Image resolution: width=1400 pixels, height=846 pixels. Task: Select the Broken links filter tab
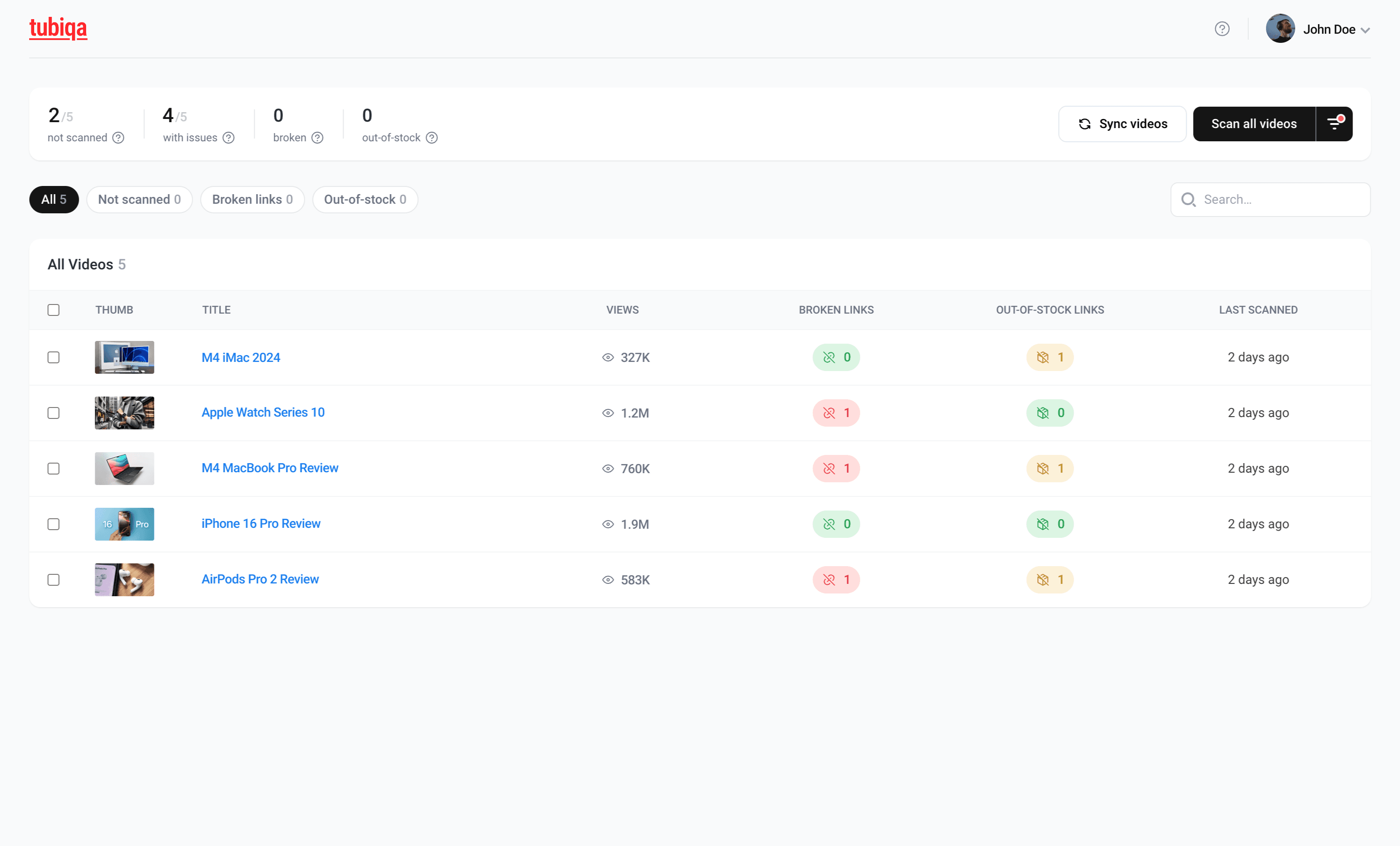click(x=252, y=200)
